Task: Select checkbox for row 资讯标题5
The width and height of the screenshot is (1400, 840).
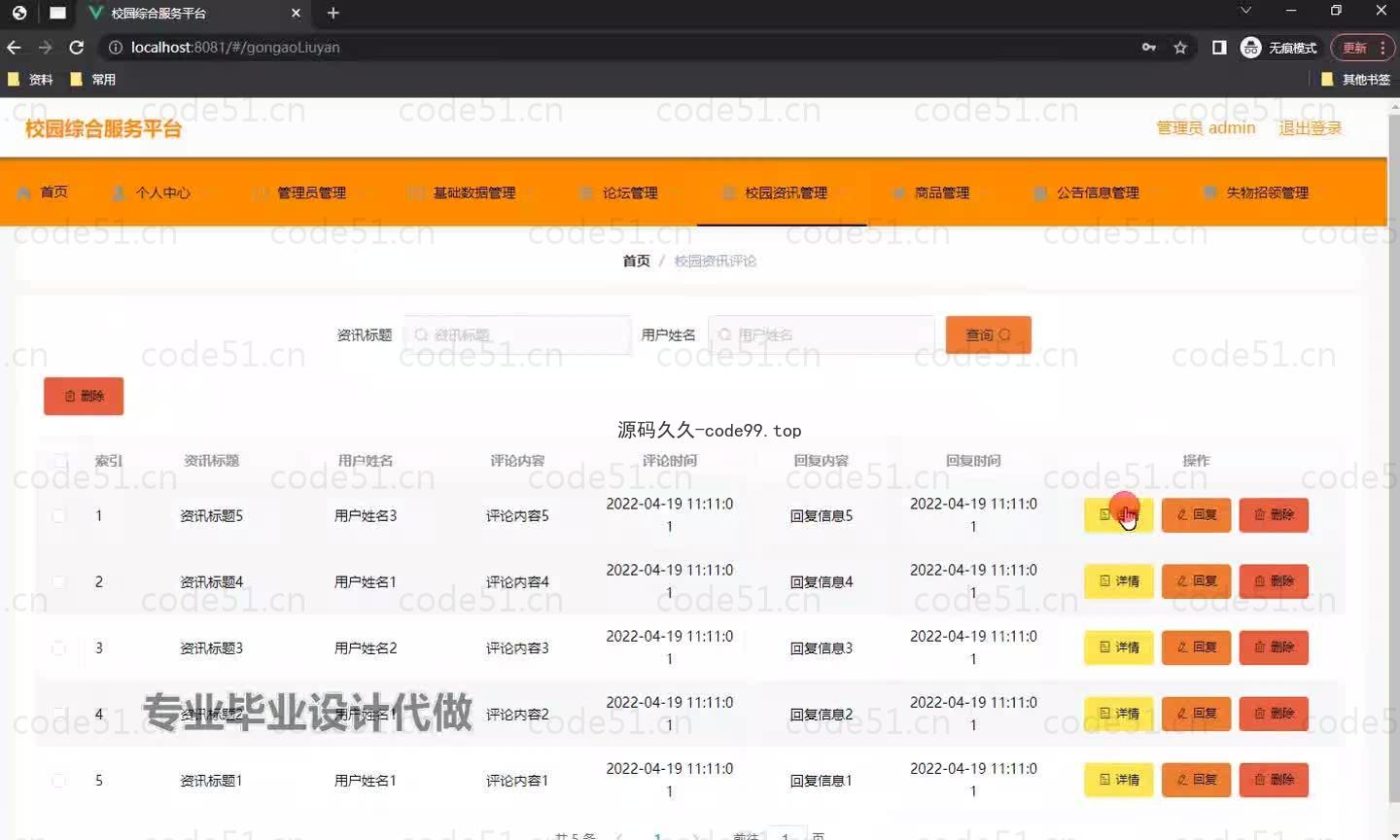Action: pos(58,515)
